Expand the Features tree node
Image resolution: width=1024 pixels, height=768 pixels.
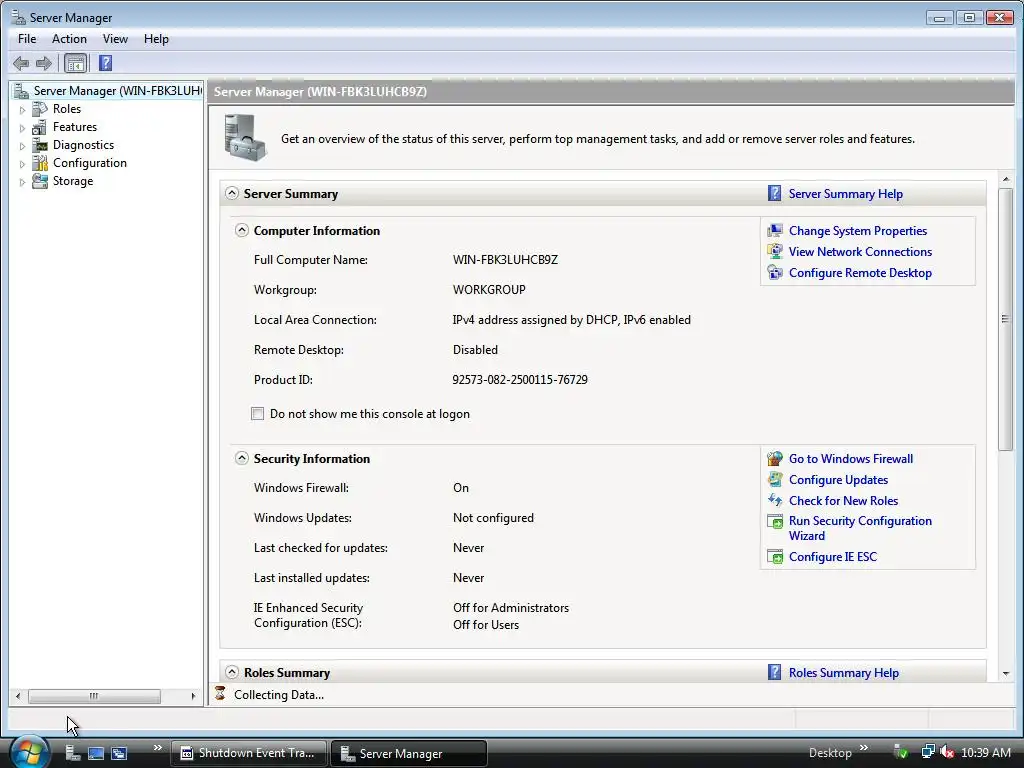(22, 128)
